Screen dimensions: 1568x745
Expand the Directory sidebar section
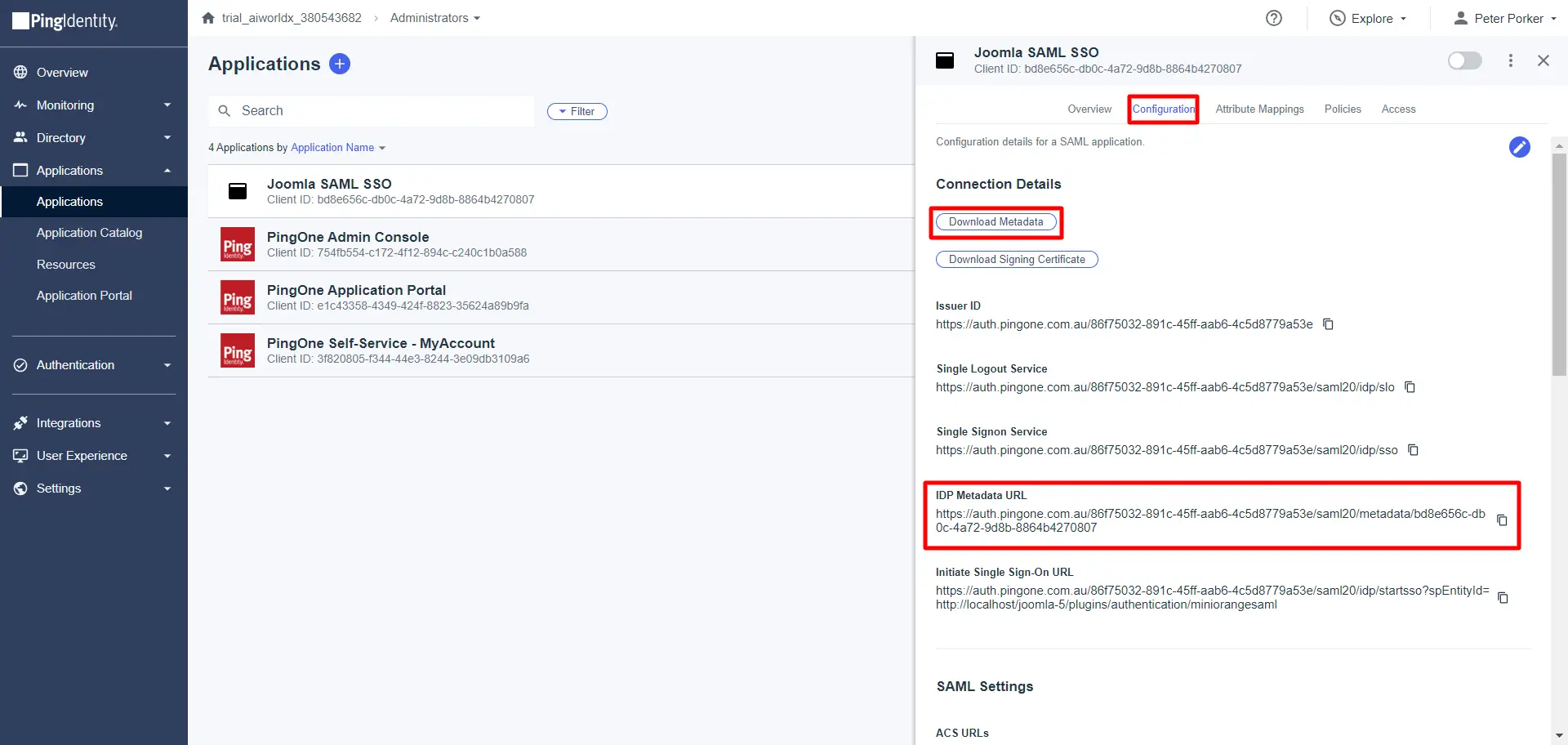pos(167,137)
